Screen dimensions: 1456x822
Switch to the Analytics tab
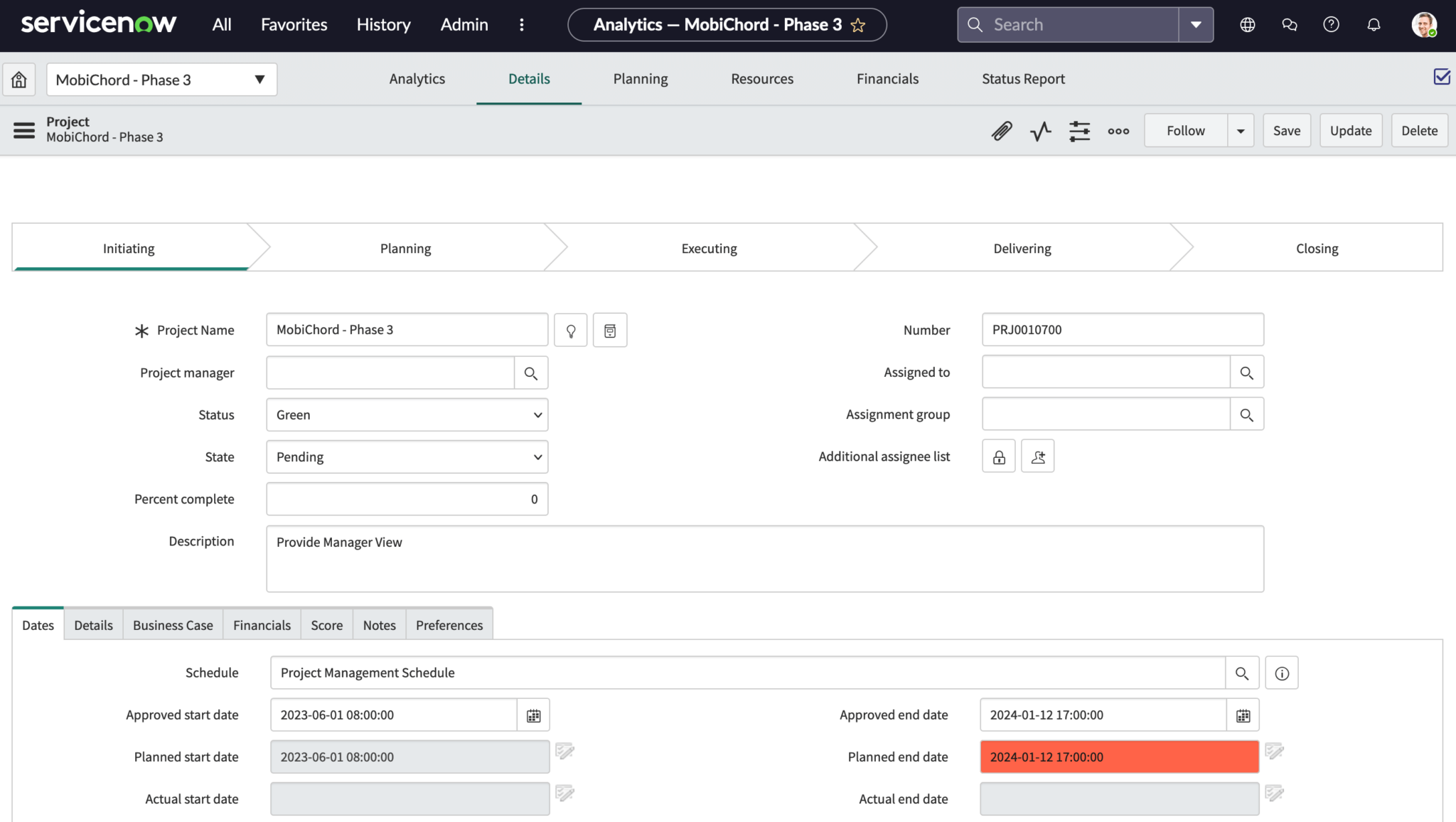[417, 79]
